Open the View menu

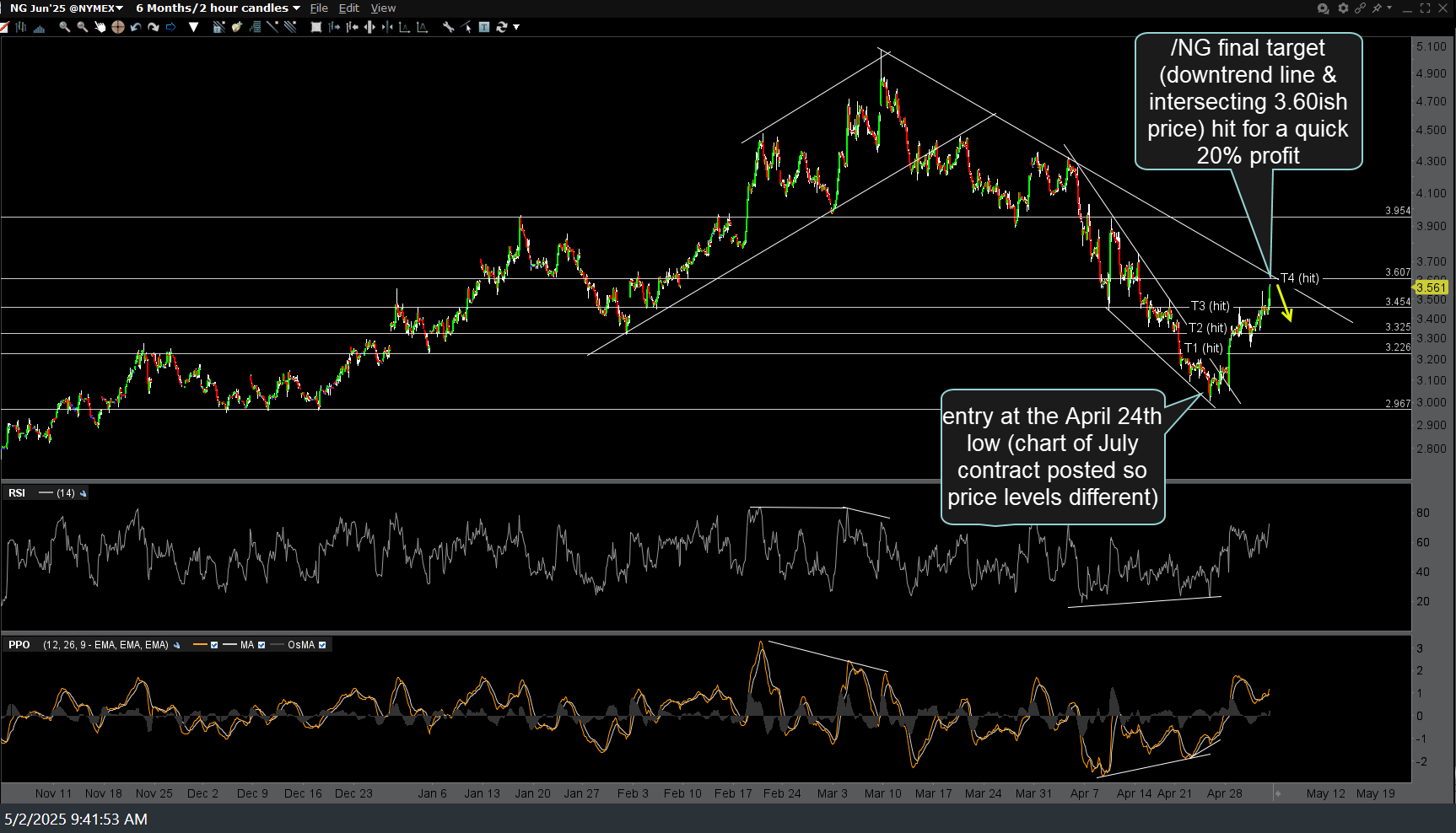coord(383,8)
